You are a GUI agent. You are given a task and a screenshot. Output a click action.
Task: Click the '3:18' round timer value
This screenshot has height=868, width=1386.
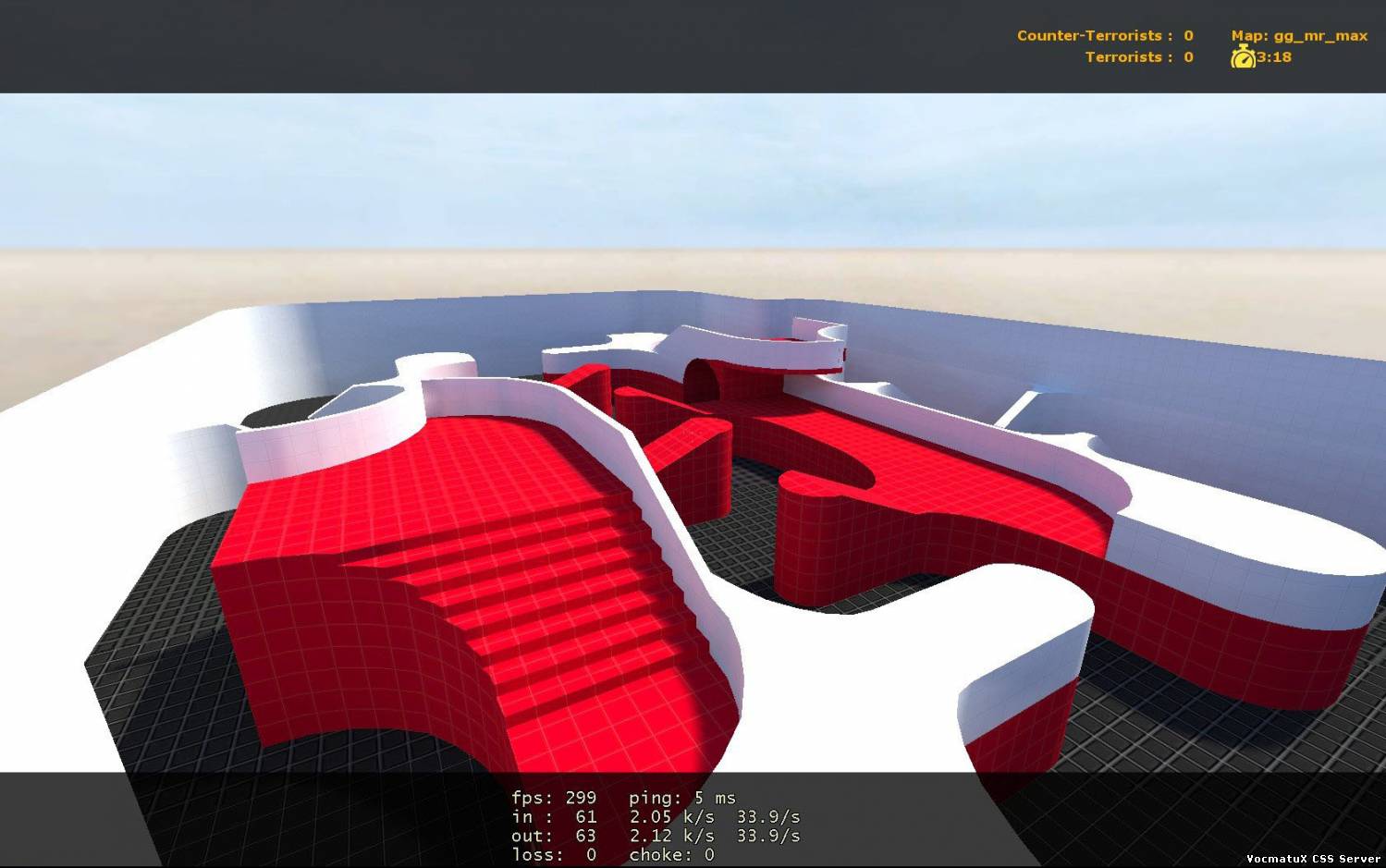coord(1274,57)
